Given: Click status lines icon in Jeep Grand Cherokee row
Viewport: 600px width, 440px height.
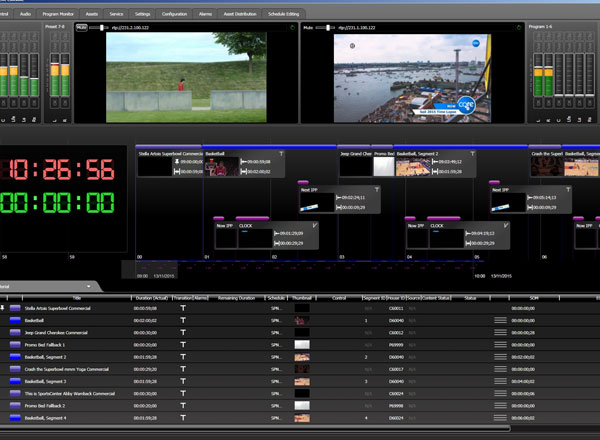Looking at the screenshot, I should [500, 332].
